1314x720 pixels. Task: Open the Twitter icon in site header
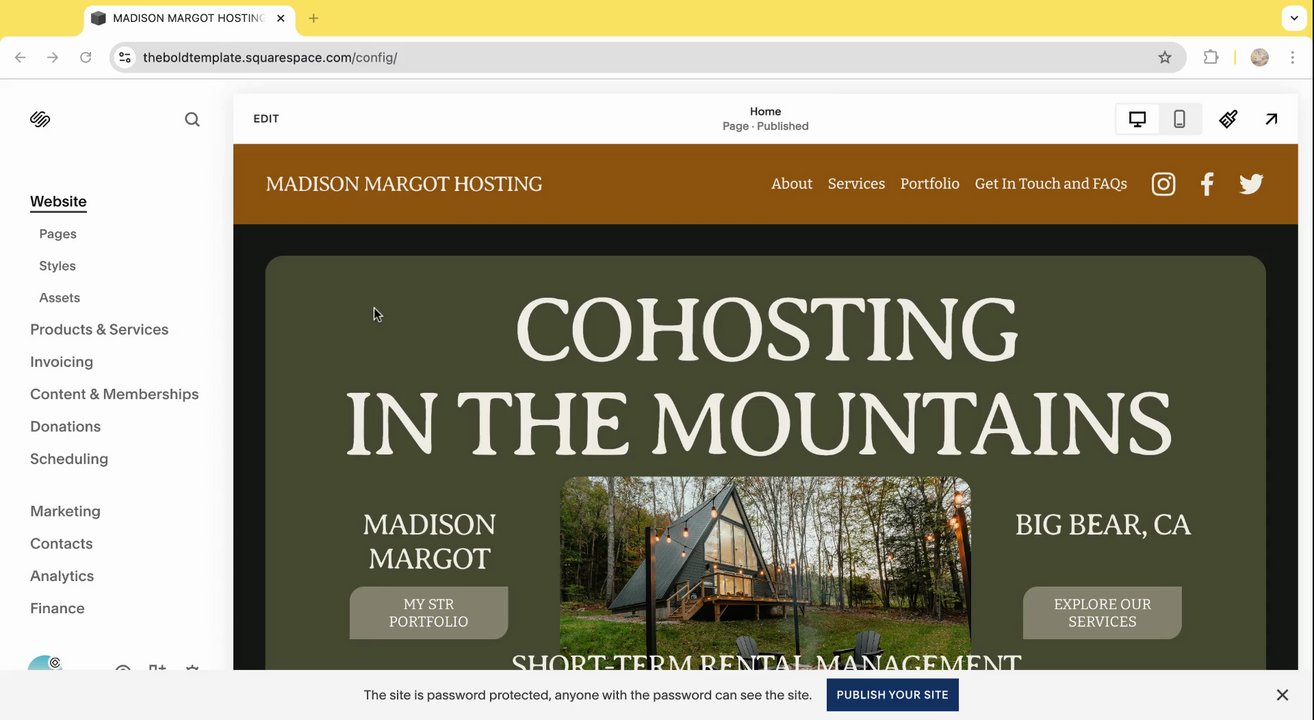[x=1251, y=184]
